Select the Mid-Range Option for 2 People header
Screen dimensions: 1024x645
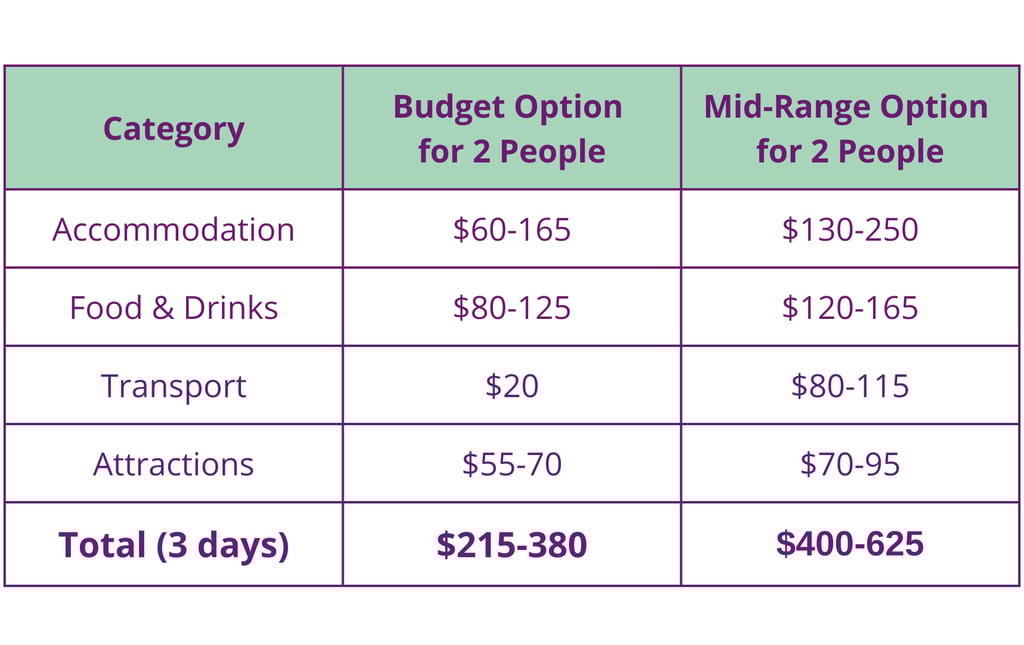(x=850, y=128)
